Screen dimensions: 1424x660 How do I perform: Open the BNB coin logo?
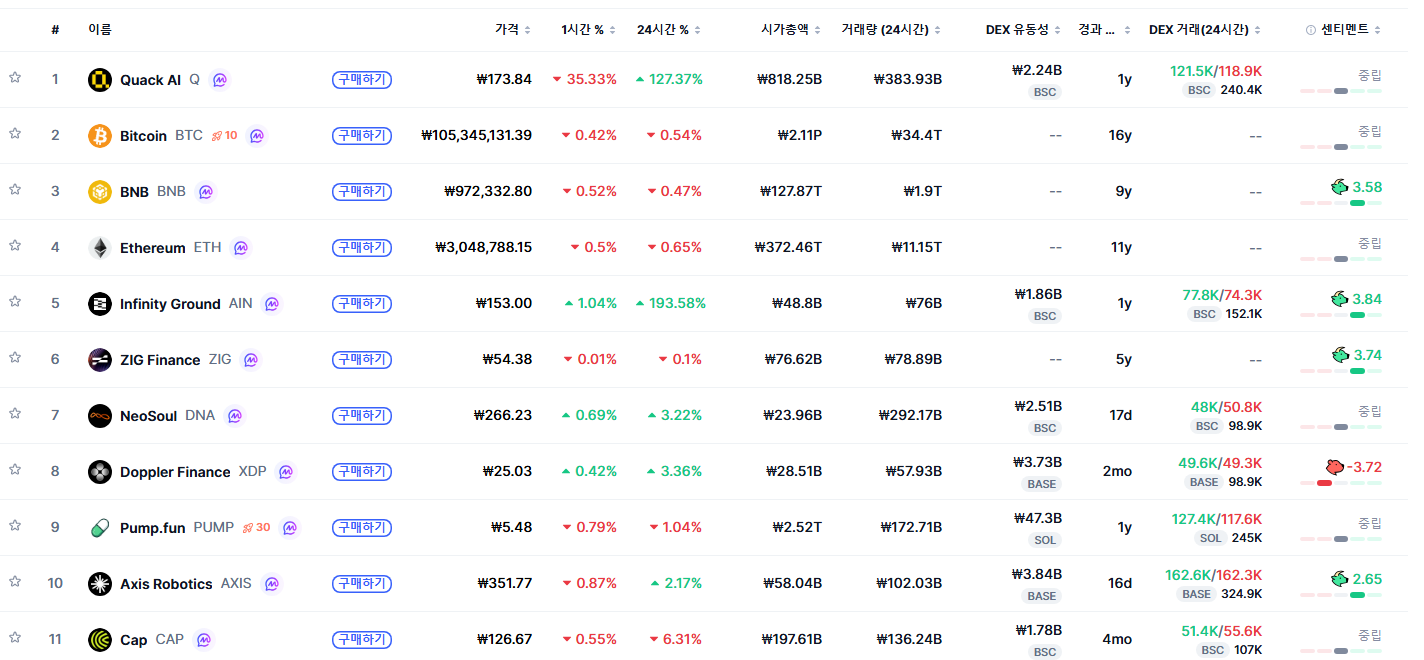click(x=99, y=192)
